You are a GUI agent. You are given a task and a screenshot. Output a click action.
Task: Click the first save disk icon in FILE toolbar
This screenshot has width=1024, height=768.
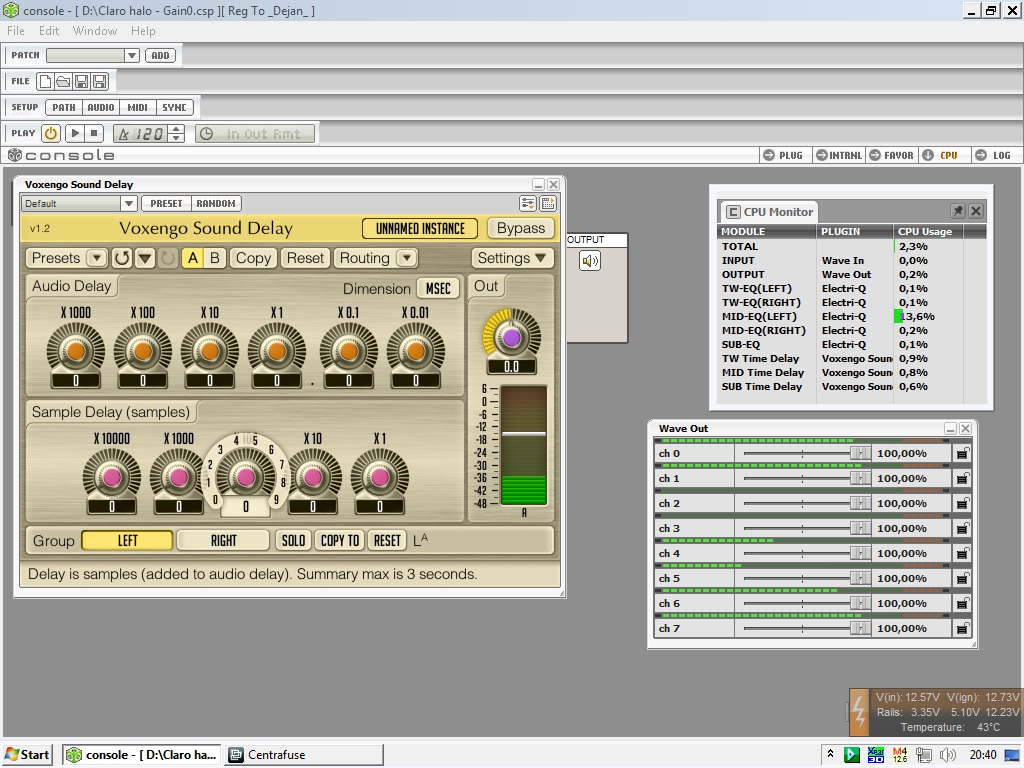(x=82, y=82)
